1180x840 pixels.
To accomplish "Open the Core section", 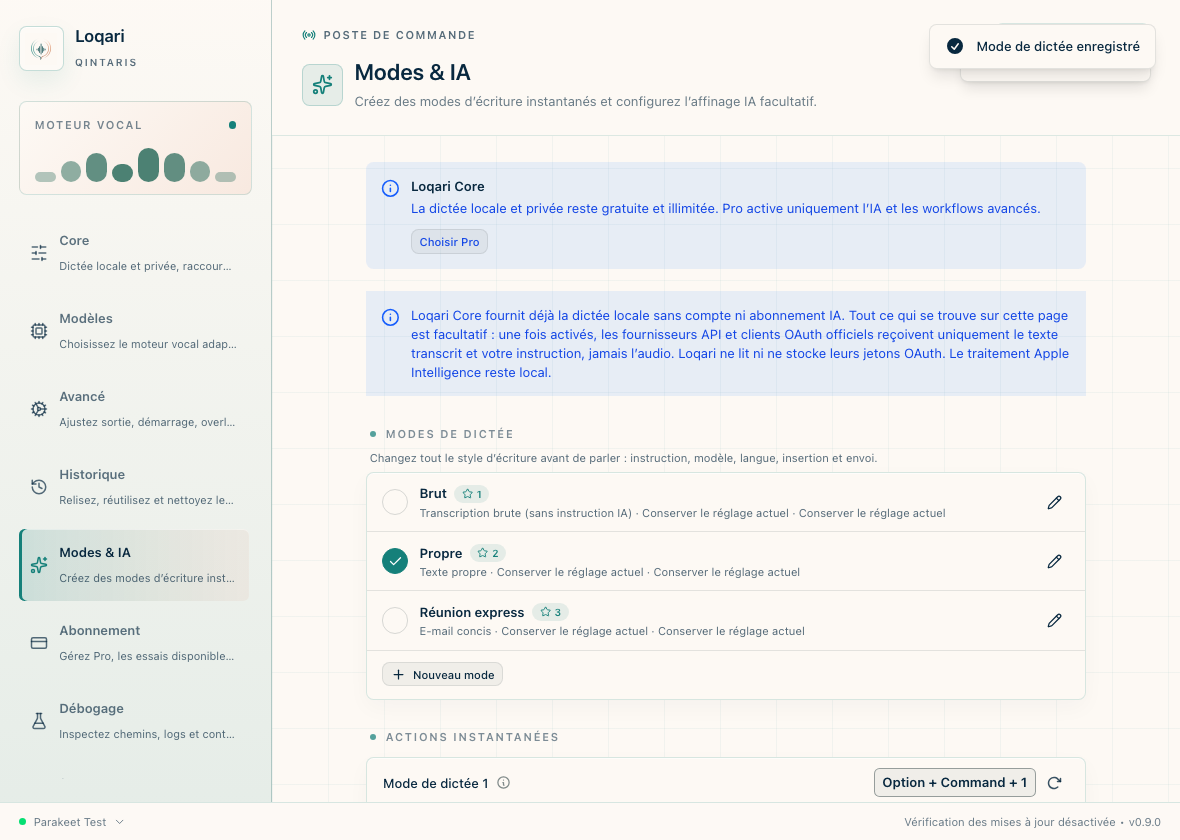I will pyautogui.click(x=134, y=253).
